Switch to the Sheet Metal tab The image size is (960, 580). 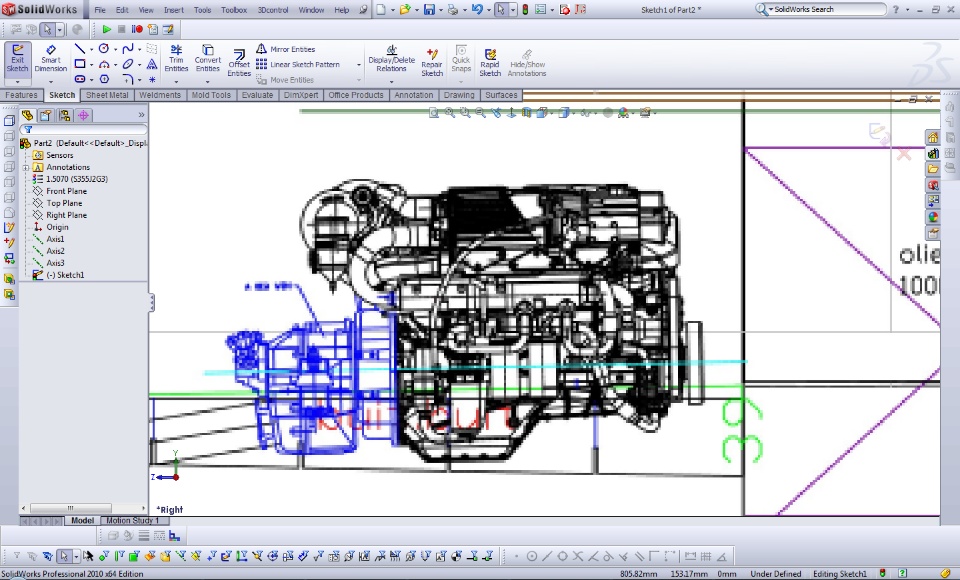[x=107, y=95]
